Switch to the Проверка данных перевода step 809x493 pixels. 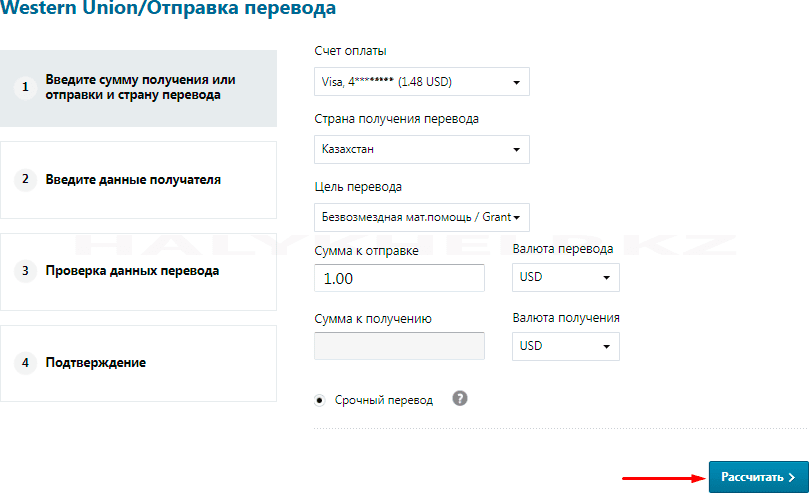pos(132,271)
